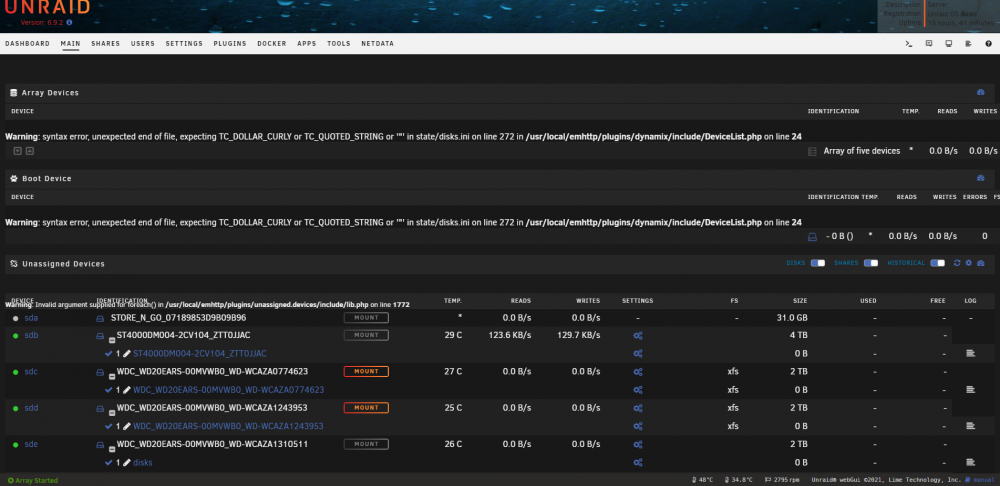The width and height of the screenshot is (1000, 486).
Task: Mount the sdc WD-WCAZA0774623 drive
Action: click(366, 371)
